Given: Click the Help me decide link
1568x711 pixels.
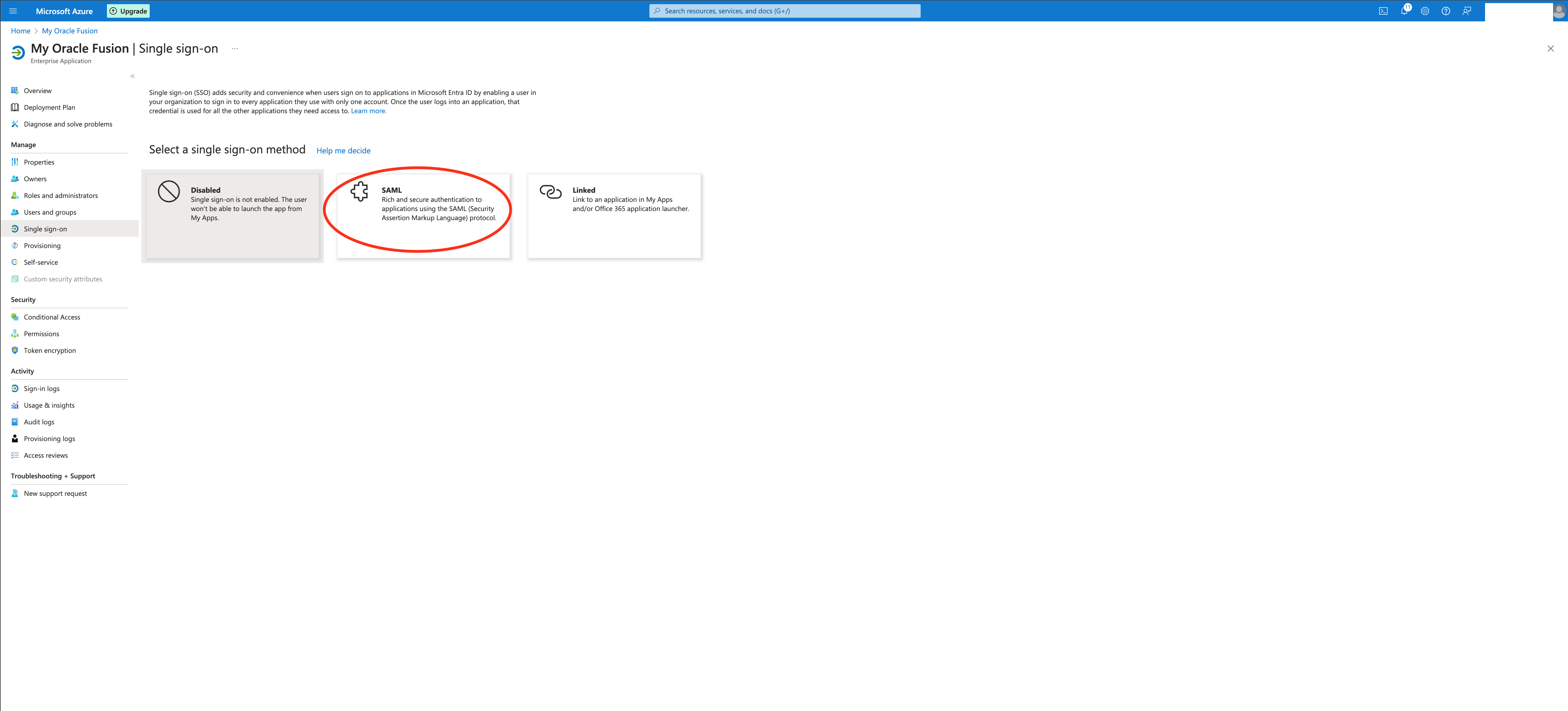Looking at the screenshot, I should click(x=343, y=151).
